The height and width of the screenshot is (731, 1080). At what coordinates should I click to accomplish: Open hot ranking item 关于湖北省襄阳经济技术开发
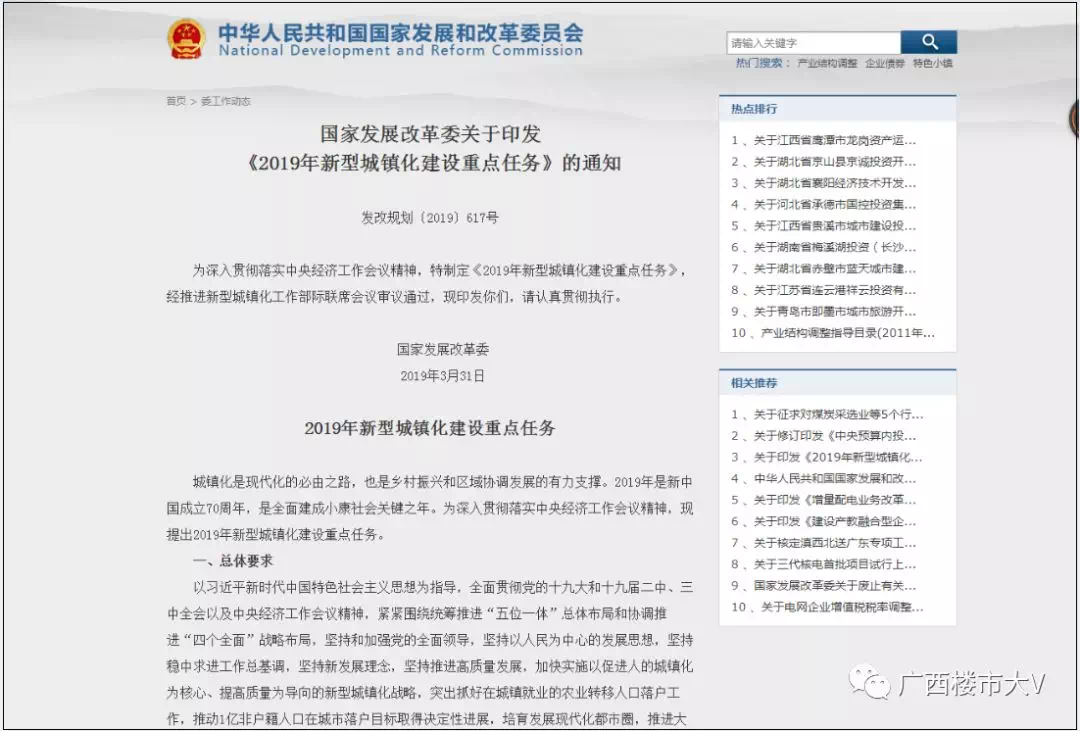pyautogui.click(x=835, y=183)
